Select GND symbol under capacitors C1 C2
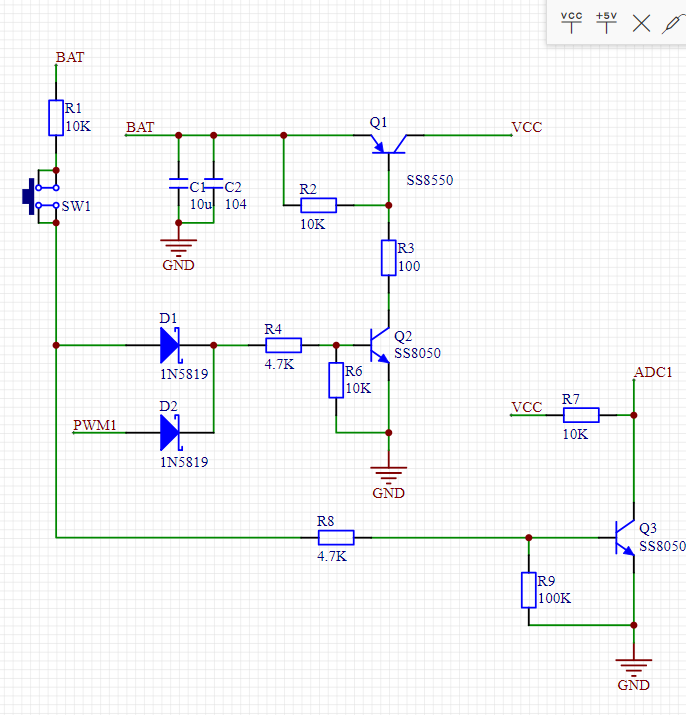686x715 pixels. pos(178,248)
